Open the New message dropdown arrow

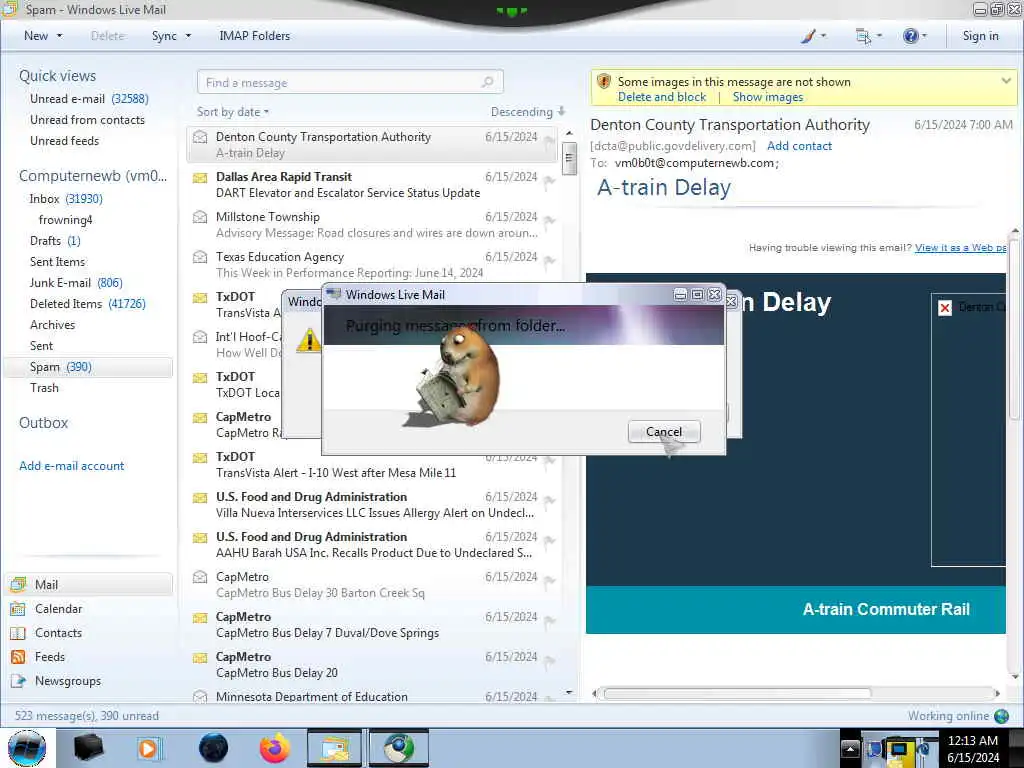59,36
